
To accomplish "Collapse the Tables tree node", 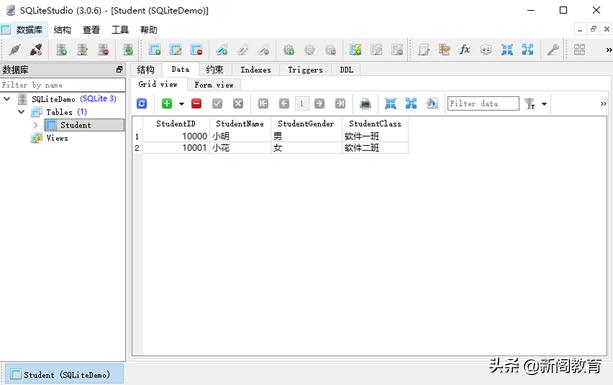I will [x=22, y=112].
